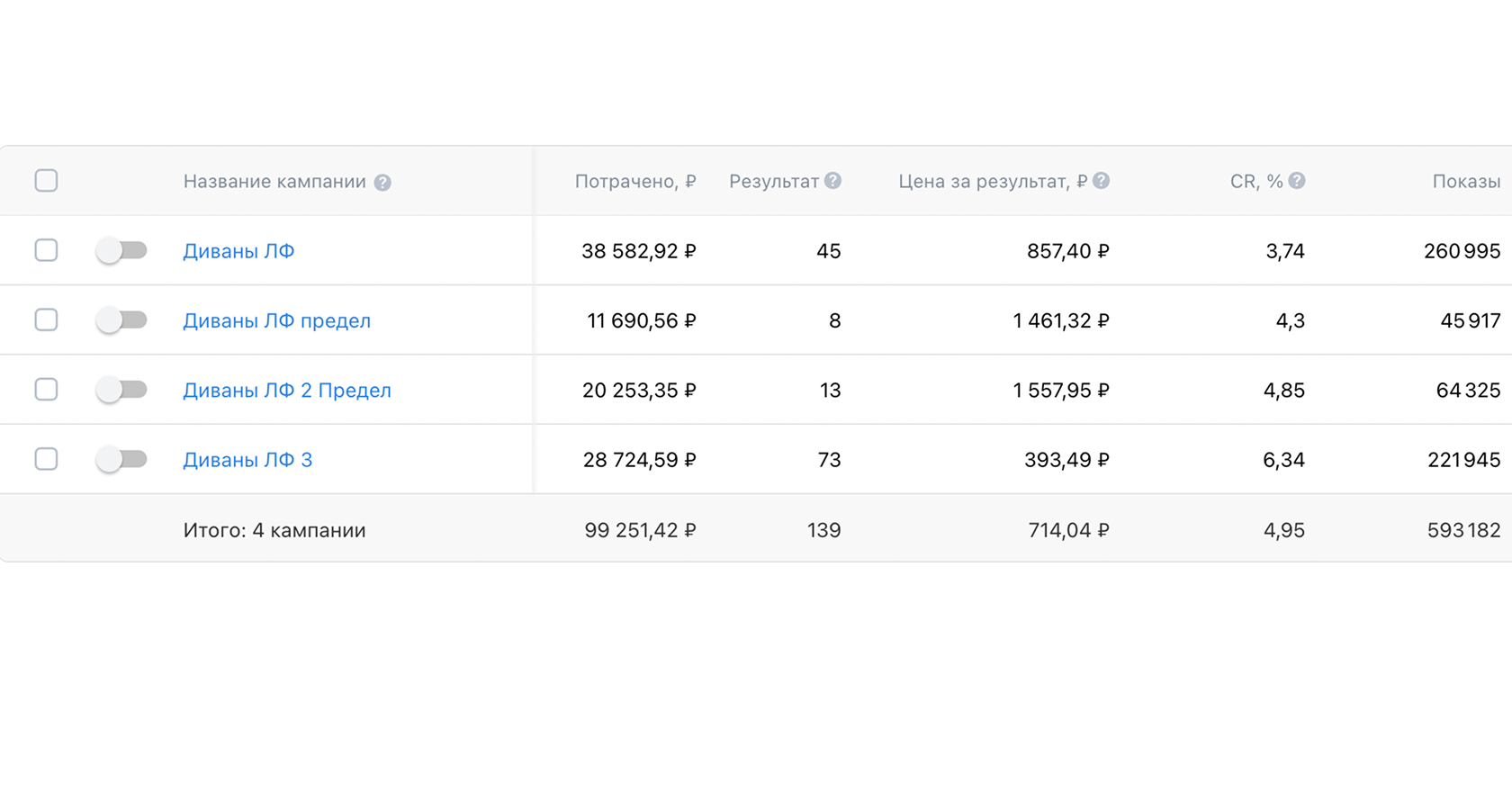Open the Диваны ЛФ 3 link
This screenshot has width=1512, height=810.
click(x=247, y=460)
